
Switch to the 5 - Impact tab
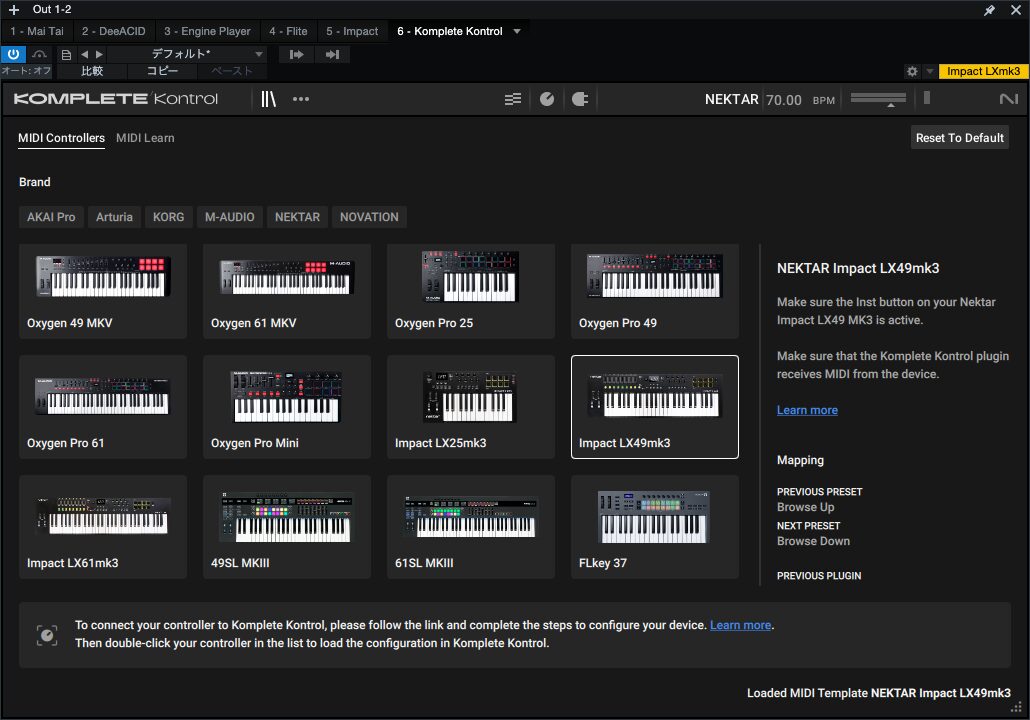click(x=352, y=31)
